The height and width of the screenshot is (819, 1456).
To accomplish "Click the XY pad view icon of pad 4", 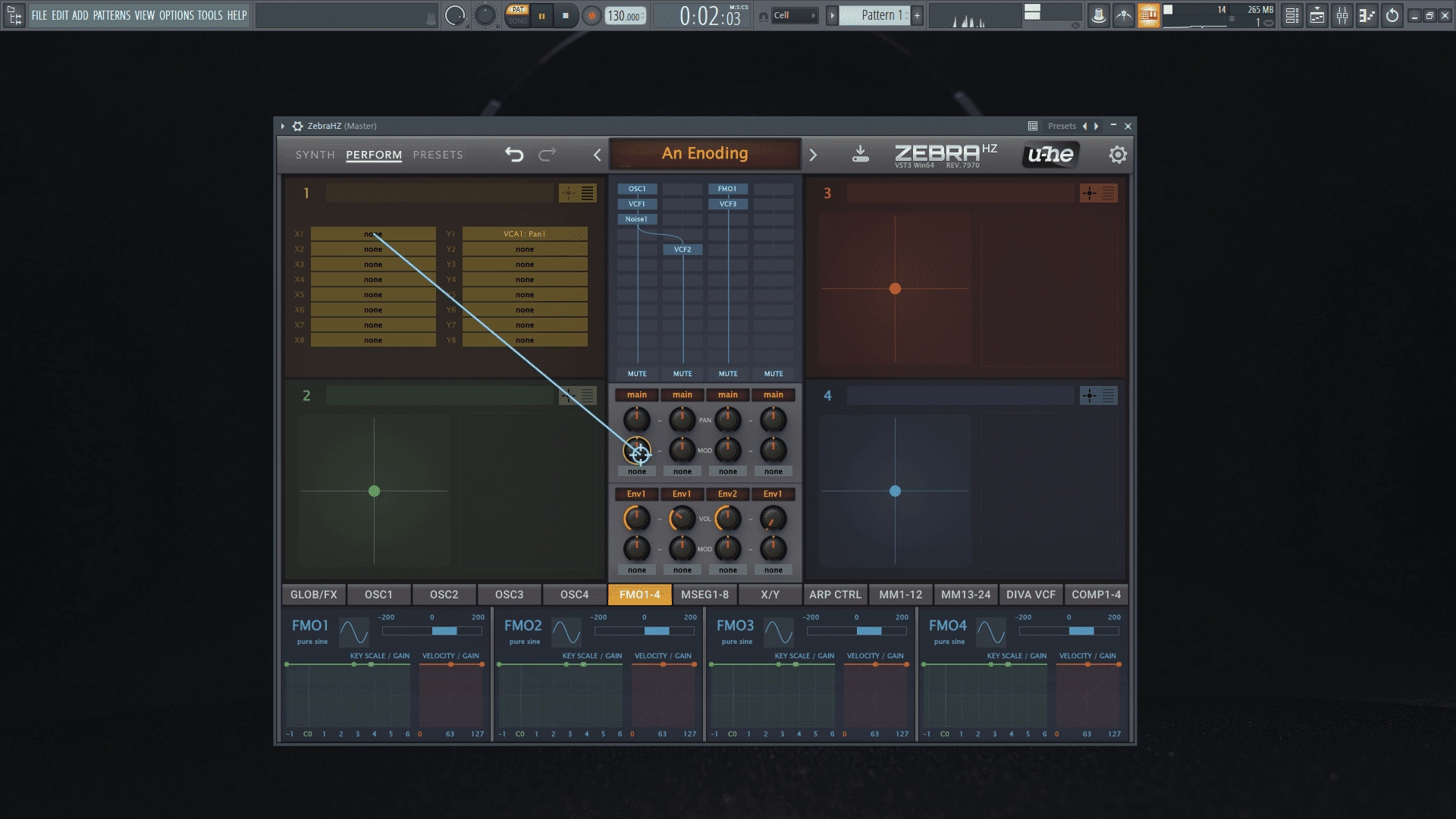I will (x=1089, y=395).
